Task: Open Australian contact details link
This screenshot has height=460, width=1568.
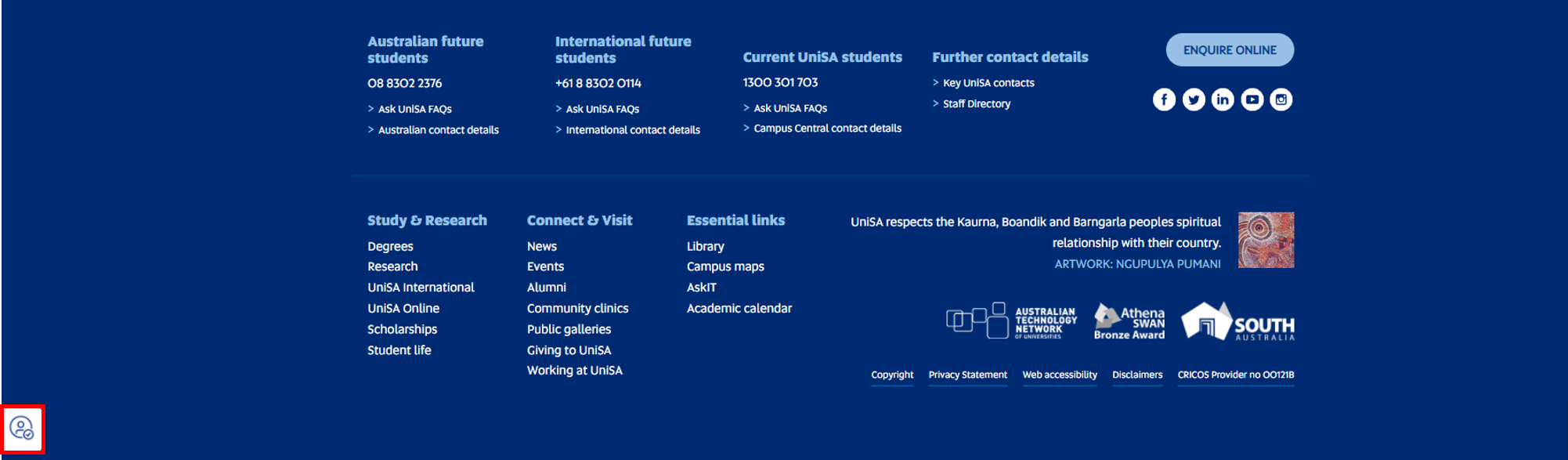Action: pos(438,130)
